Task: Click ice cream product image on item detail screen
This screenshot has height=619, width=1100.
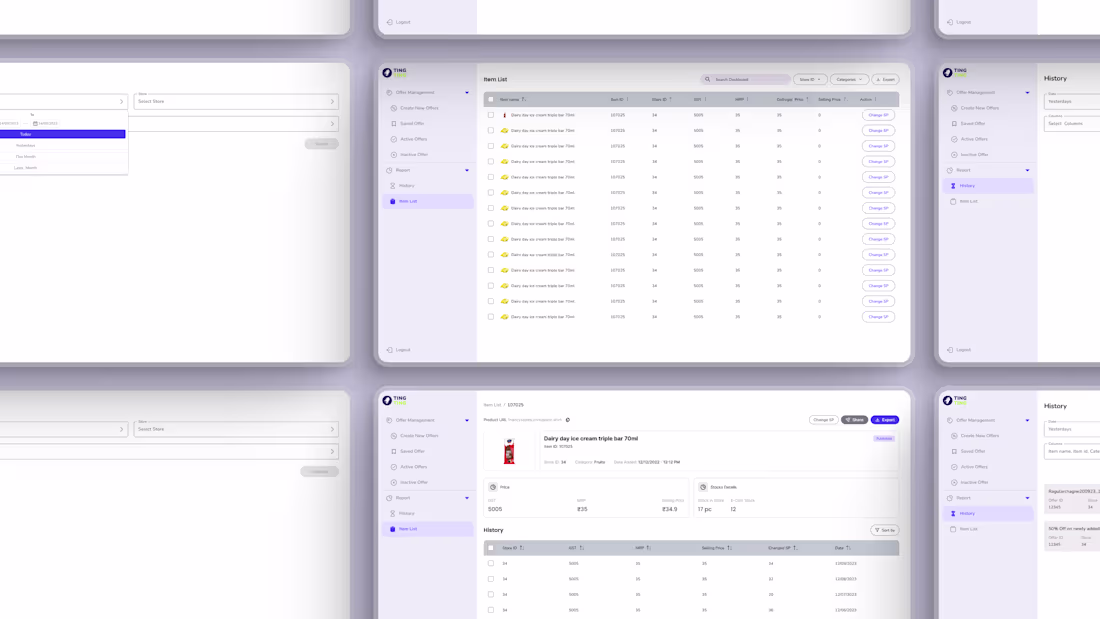Action: 509,451
